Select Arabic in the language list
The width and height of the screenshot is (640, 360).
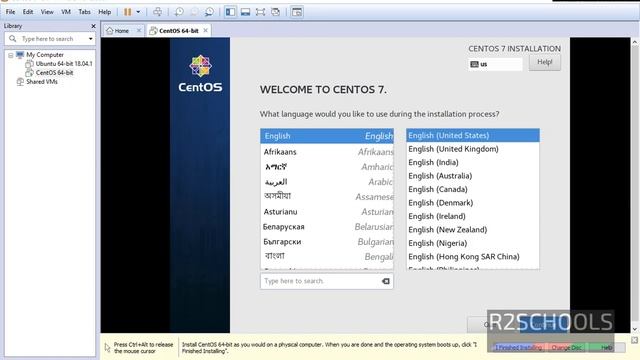[327, 182]
